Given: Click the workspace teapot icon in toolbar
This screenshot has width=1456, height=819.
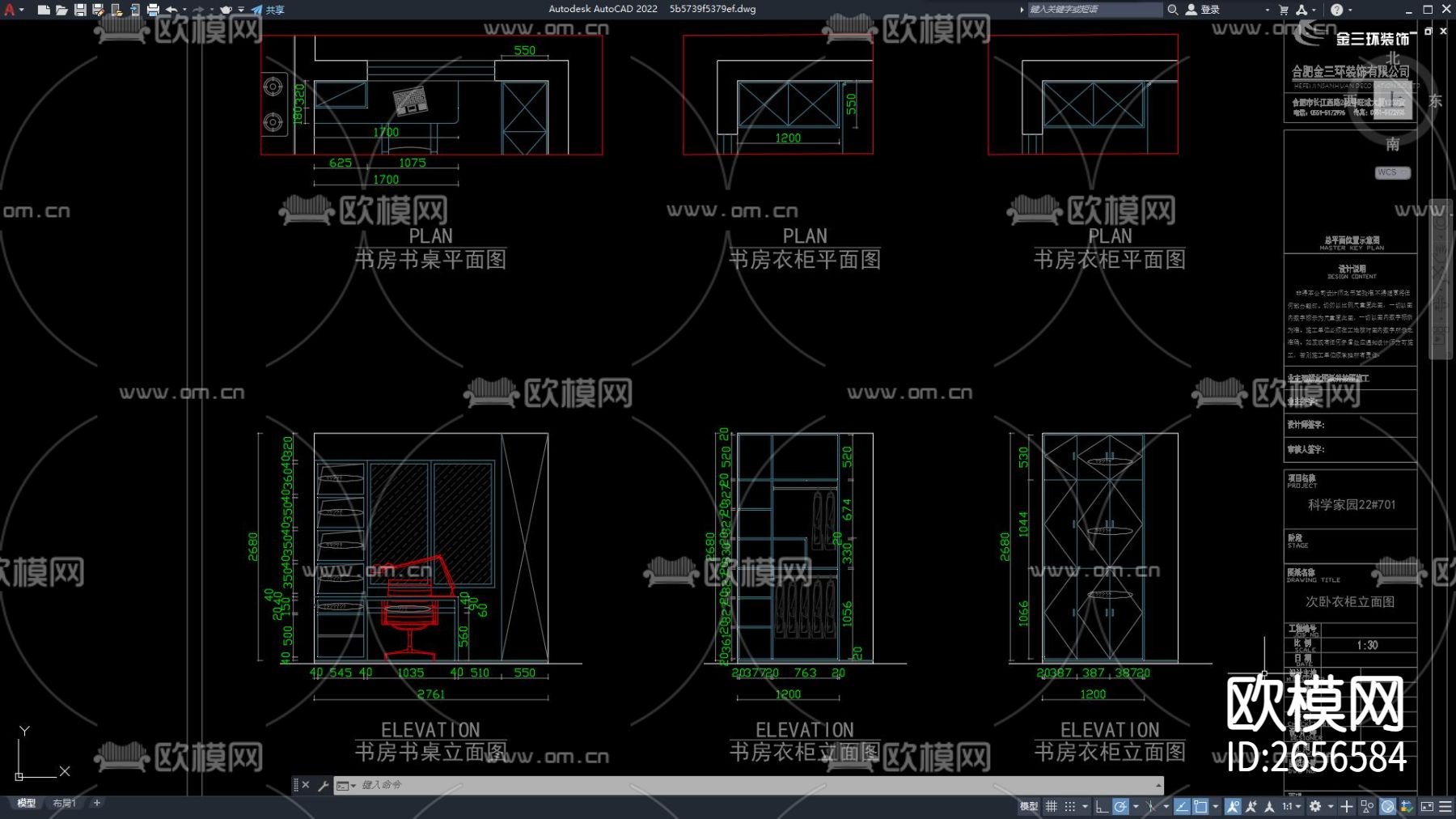Looking at the screenshot, I should click(x=226, y=10).
